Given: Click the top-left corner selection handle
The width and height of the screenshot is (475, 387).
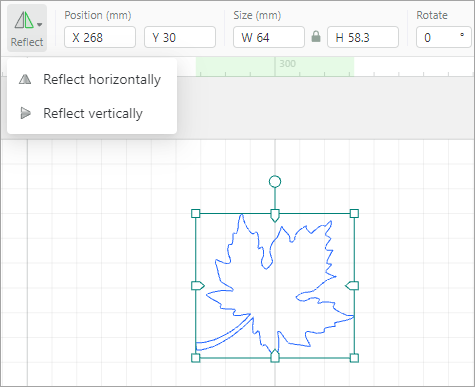Looking at the screenshot, I should click(x=196, y=213).
